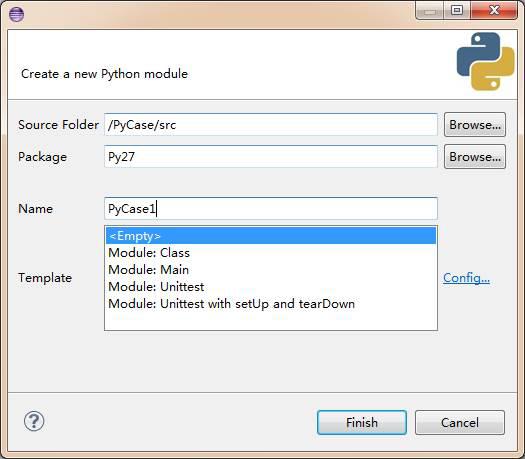Open help via question mark icon
The width and height of the screenshot is (525, 459).
(34, 421)
